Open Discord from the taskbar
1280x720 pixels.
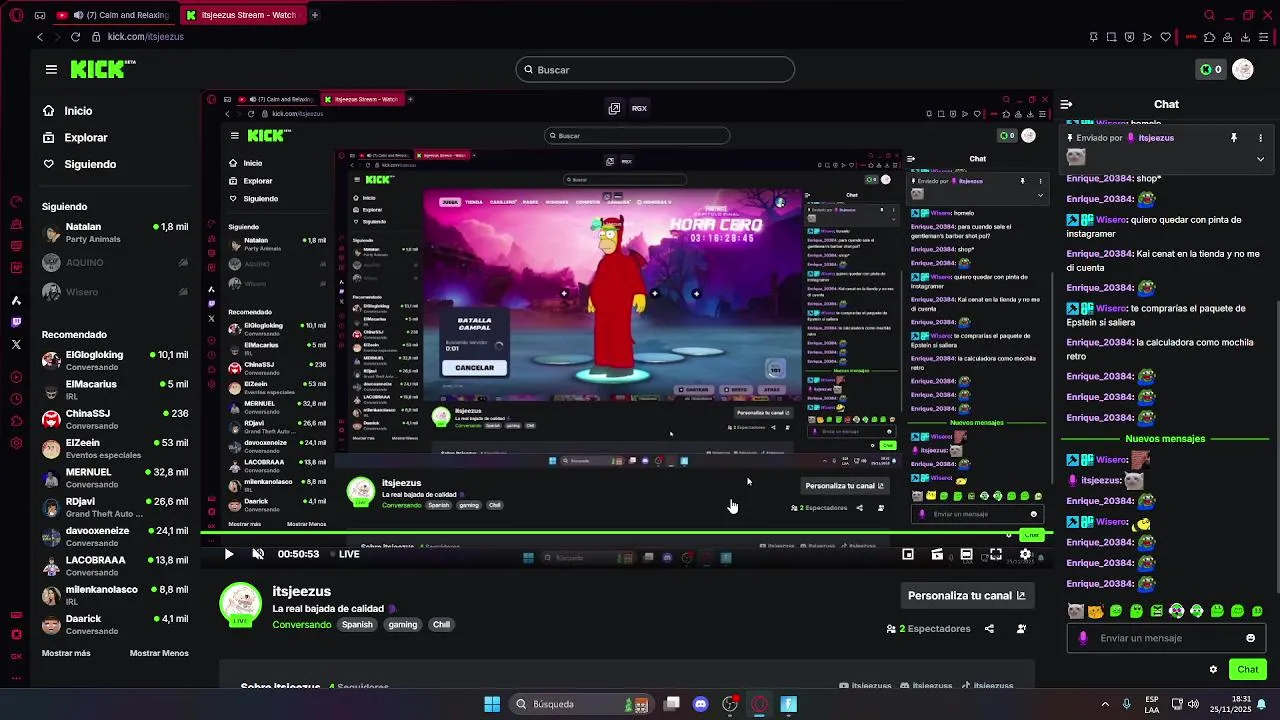[700, 704]
